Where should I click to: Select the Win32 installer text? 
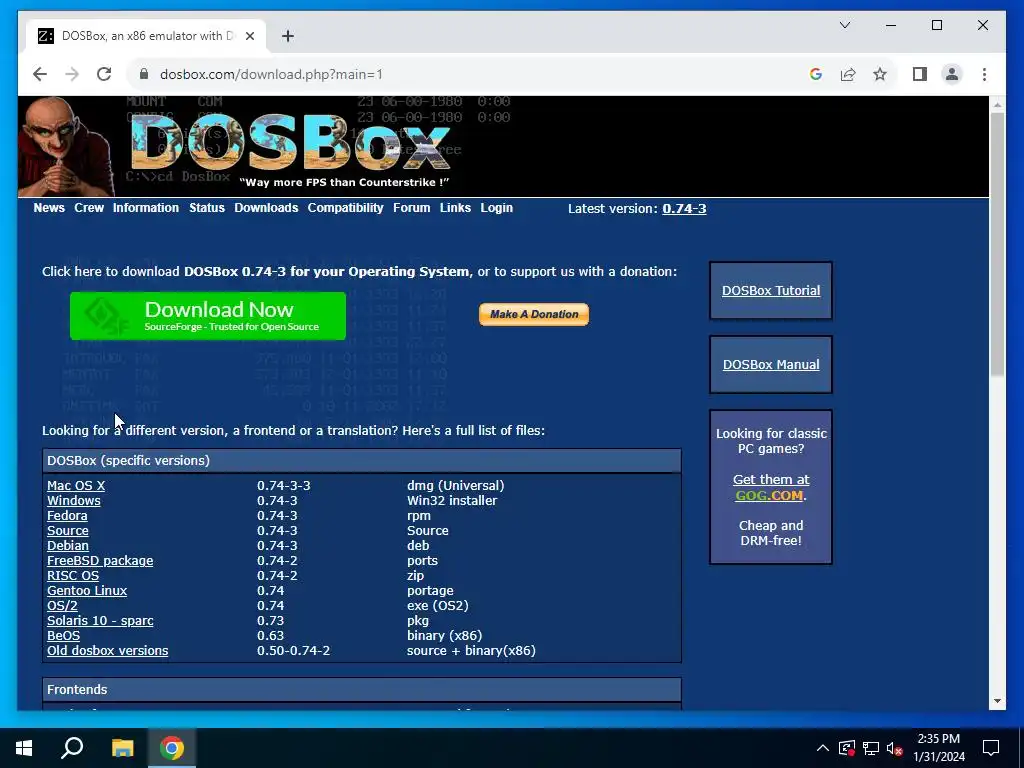tap(452, 500)
